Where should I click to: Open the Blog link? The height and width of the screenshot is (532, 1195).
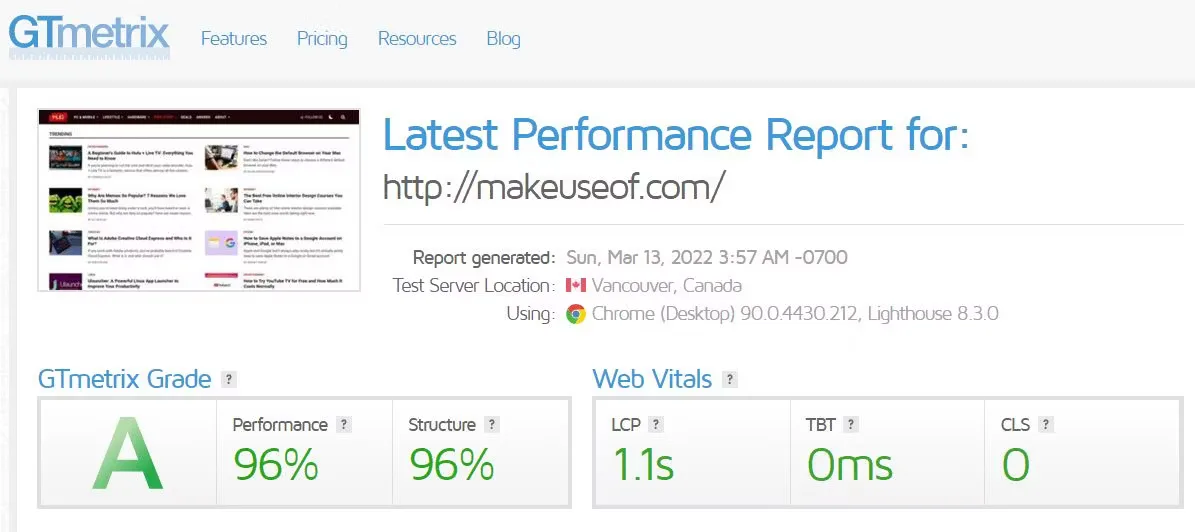click(x=503, y=39)
